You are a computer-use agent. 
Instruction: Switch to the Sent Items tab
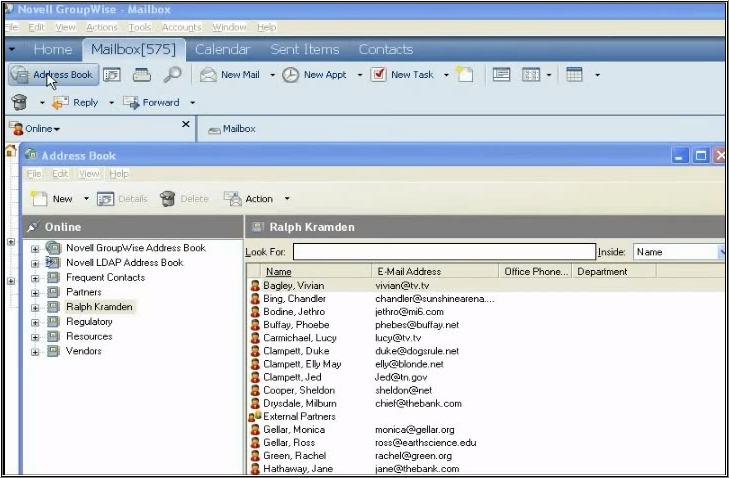[305, 49]
